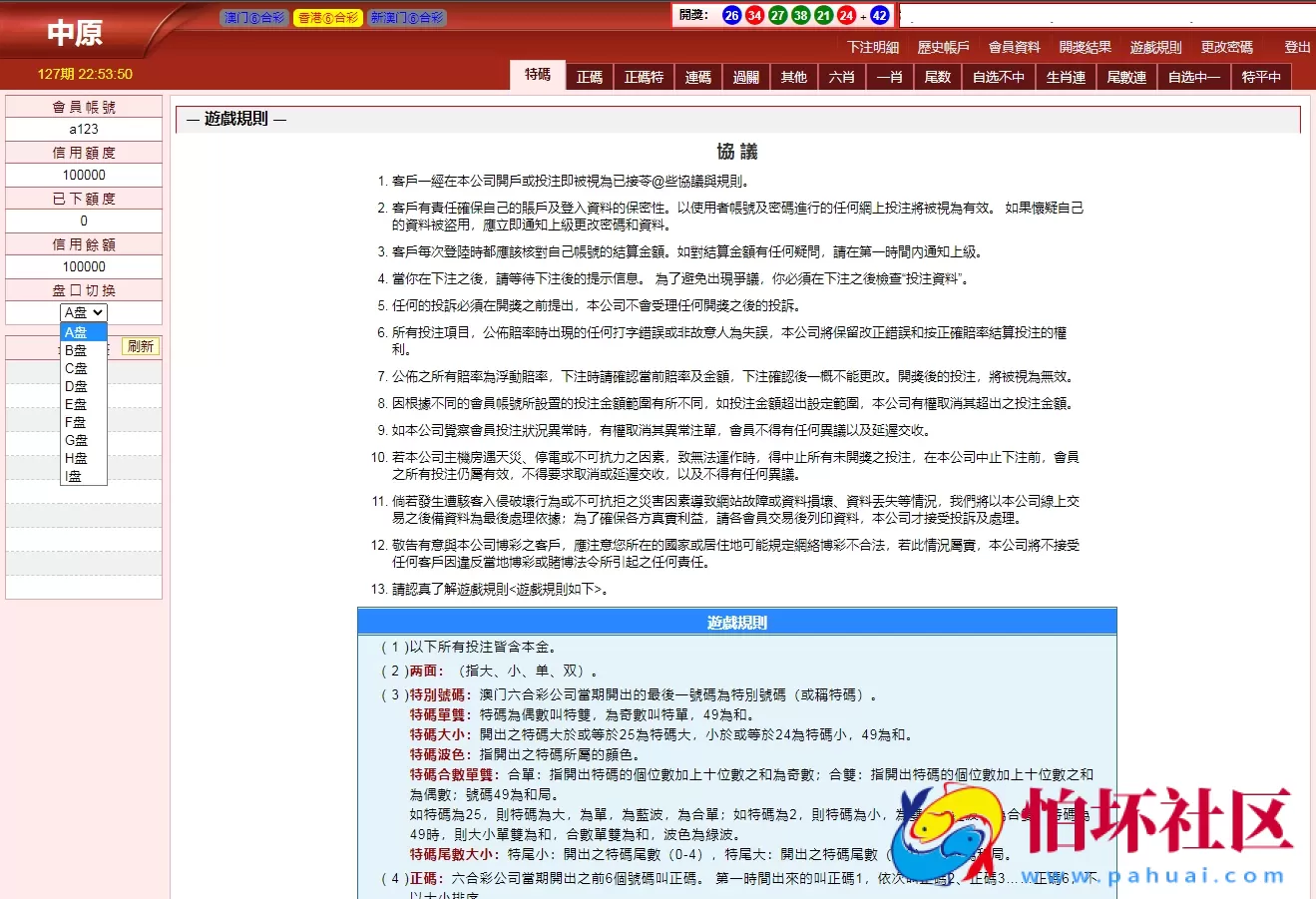Click the a123 member account field

pos(83,129)
